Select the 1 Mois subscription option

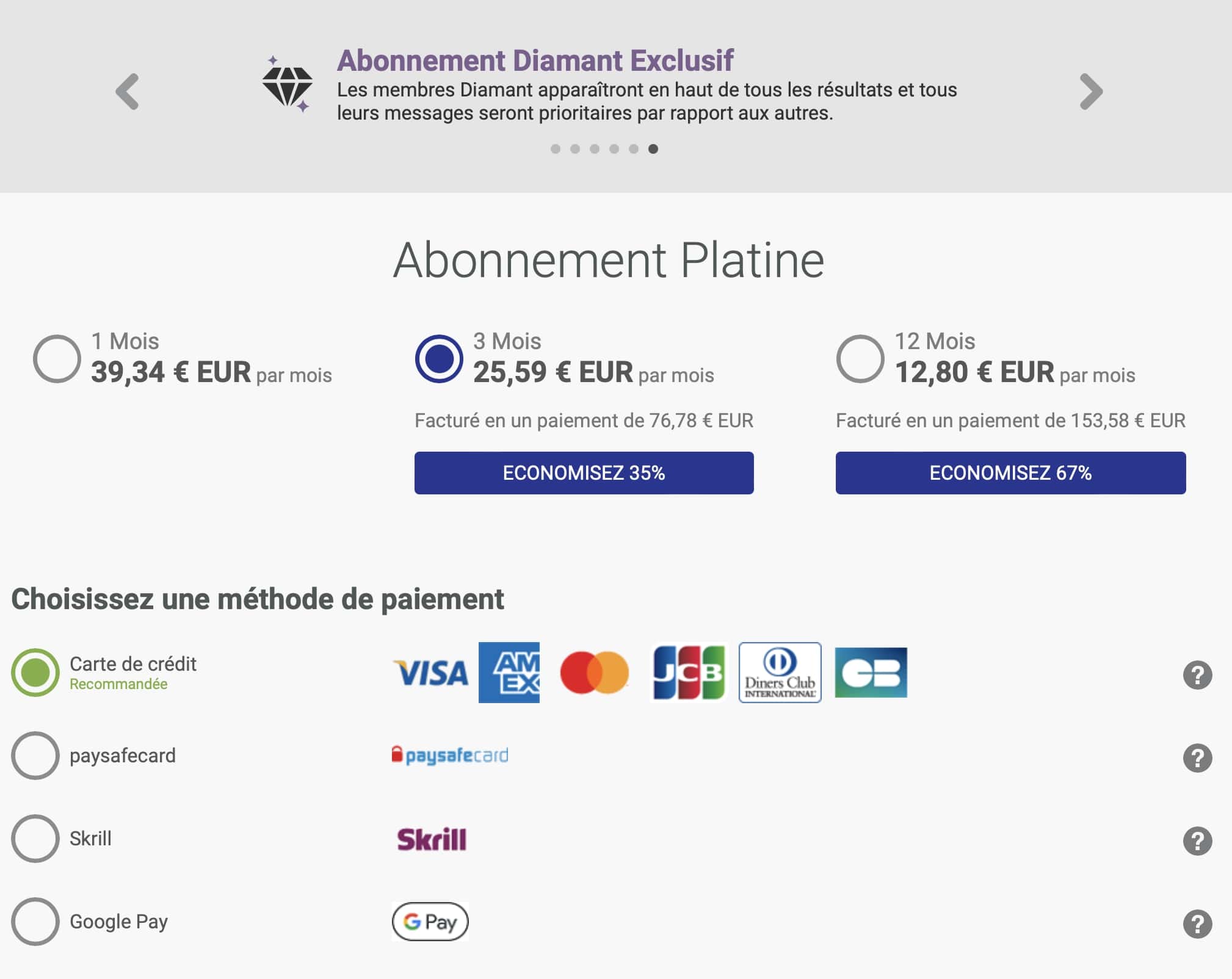click(57, 359)
